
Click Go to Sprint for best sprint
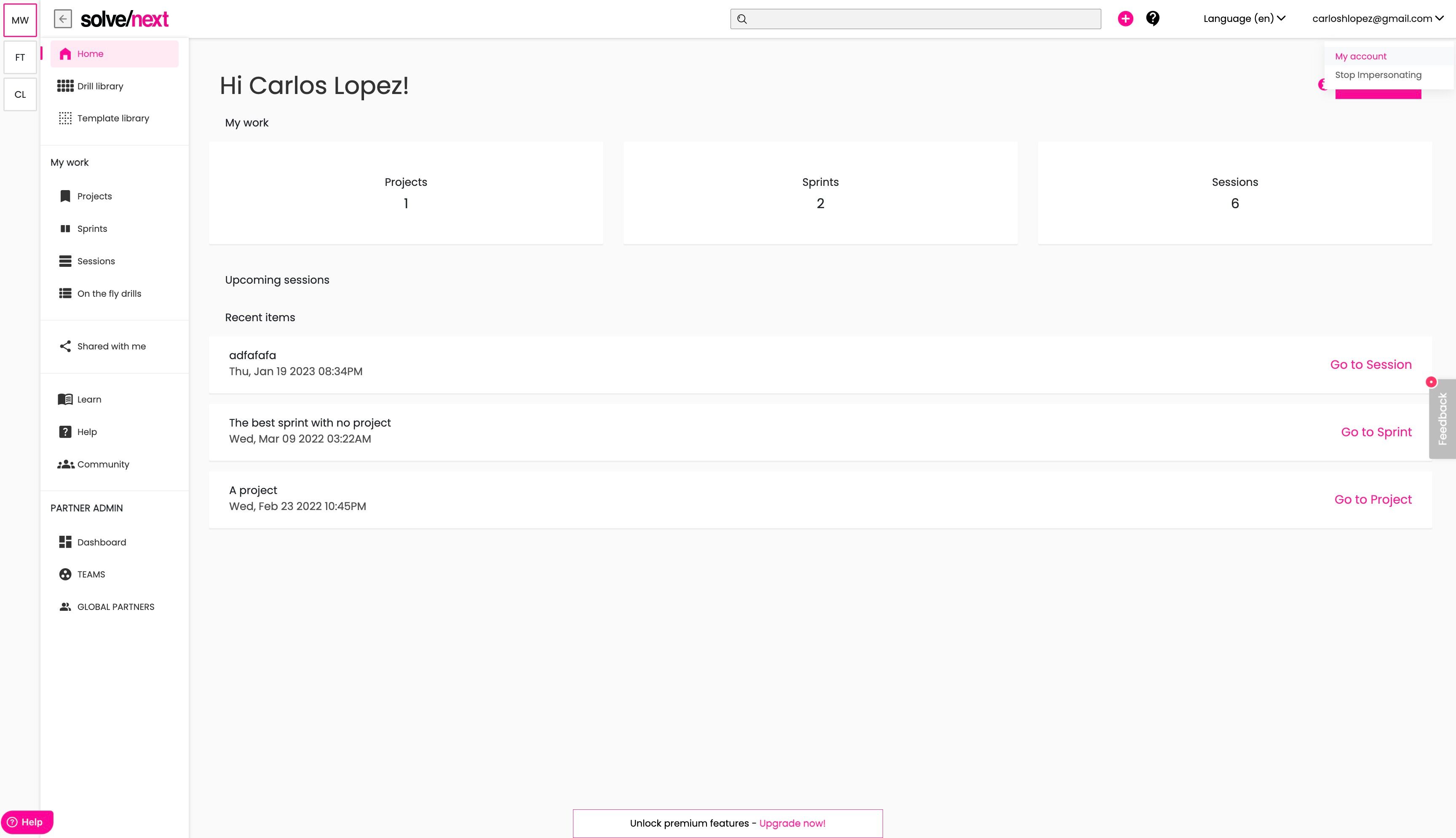click(1376, 432)
